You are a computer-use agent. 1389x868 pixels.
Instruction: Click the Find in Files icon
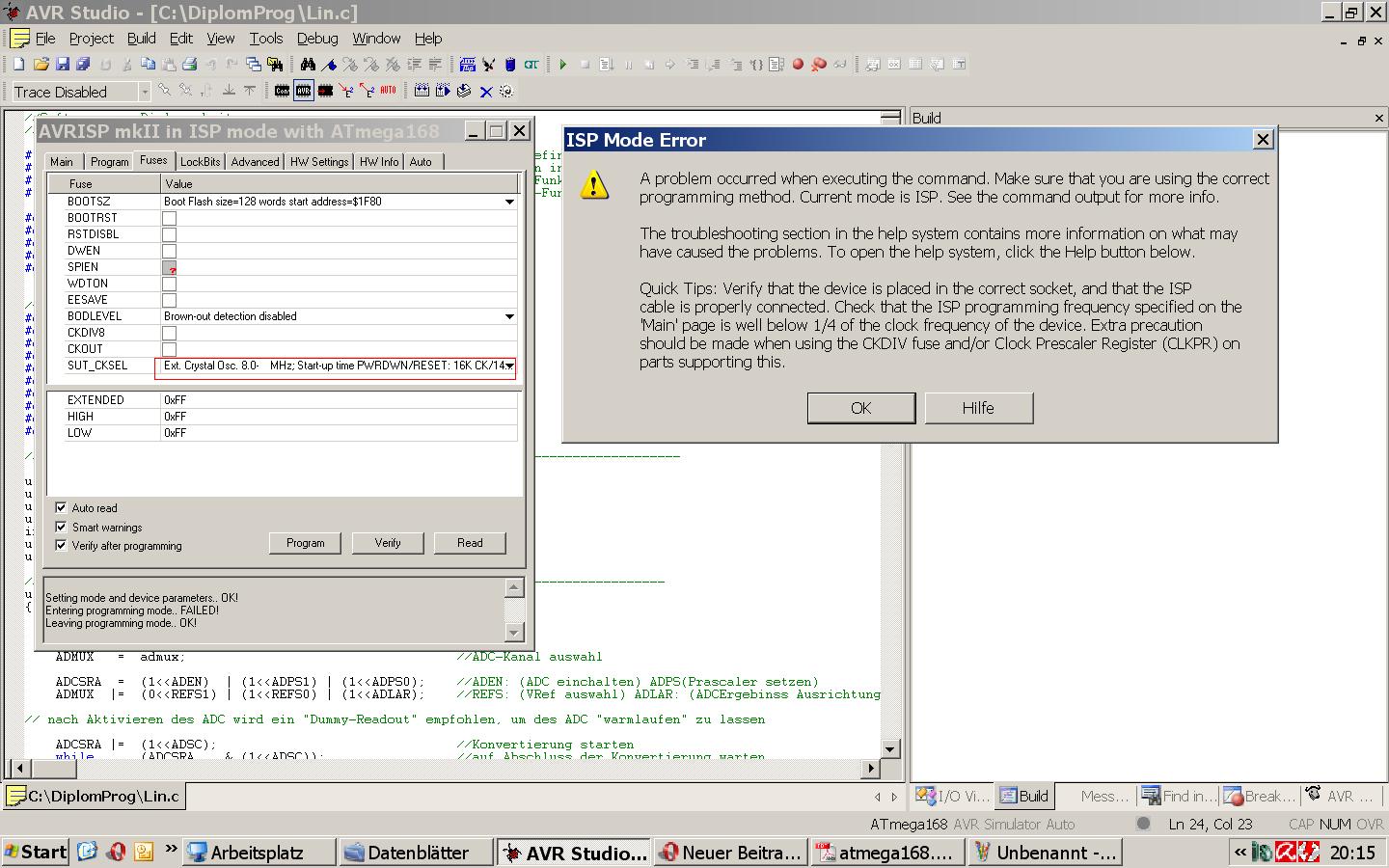point(275,65)
